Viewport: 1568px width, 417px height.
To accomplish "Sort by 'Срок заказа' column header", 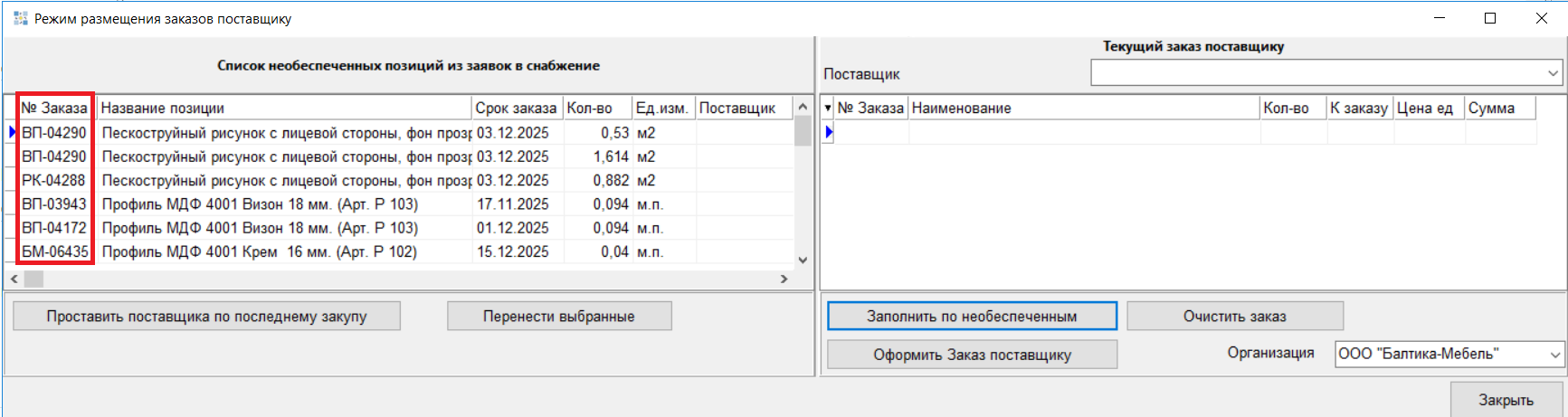I will click(x=516, y=109).
